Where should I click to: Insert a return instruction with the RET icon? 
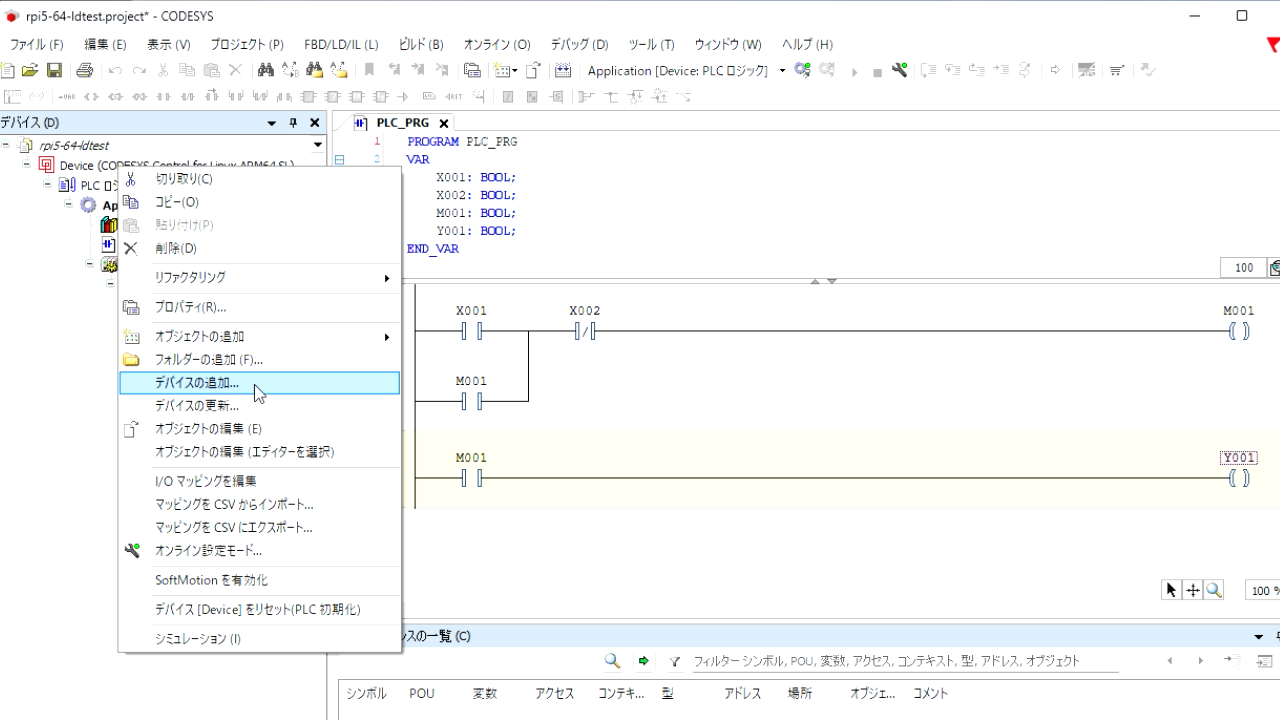click(x=454, y=96)
